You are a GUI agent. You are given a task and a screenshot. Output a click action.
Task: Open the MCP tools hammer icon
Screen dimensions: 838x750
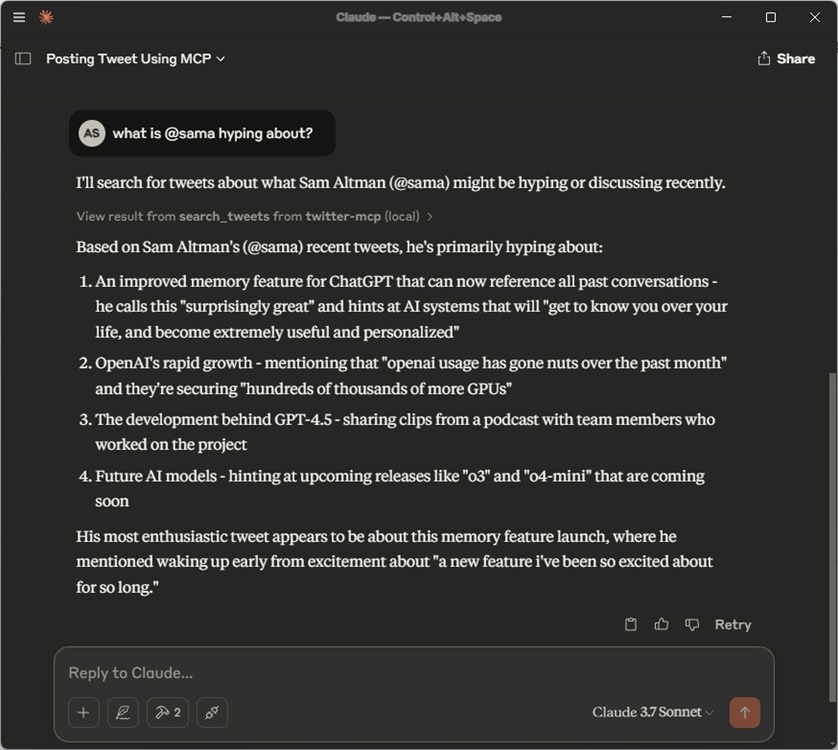(x=167, y=712)
